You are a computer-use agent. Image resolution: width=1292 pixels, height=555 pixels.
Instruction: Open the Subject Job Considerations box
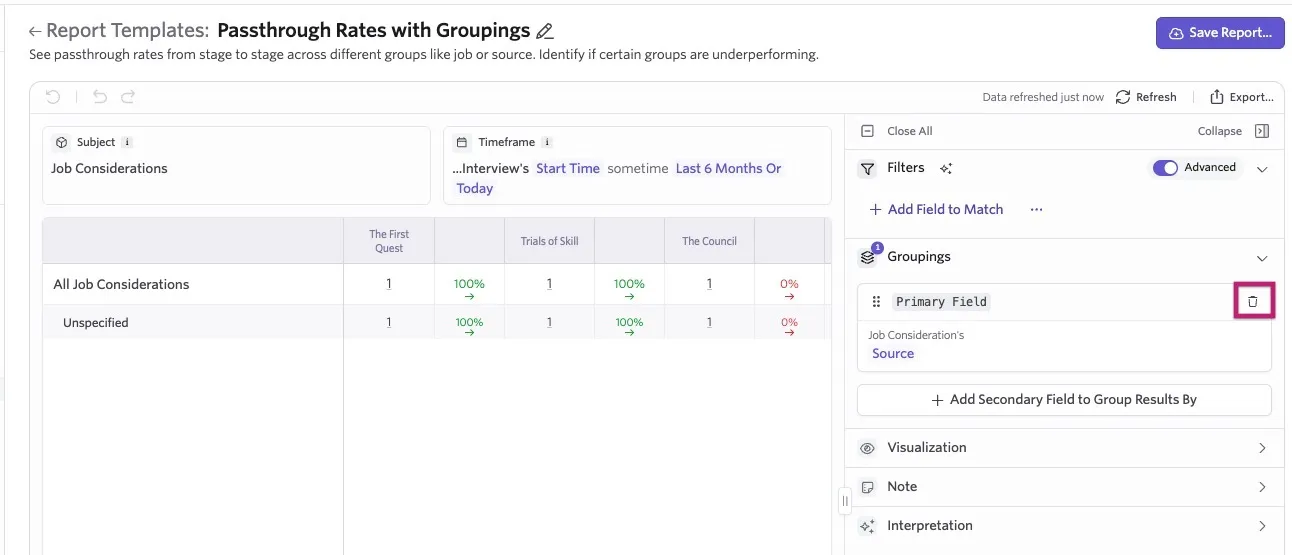[x=236, y=165]
